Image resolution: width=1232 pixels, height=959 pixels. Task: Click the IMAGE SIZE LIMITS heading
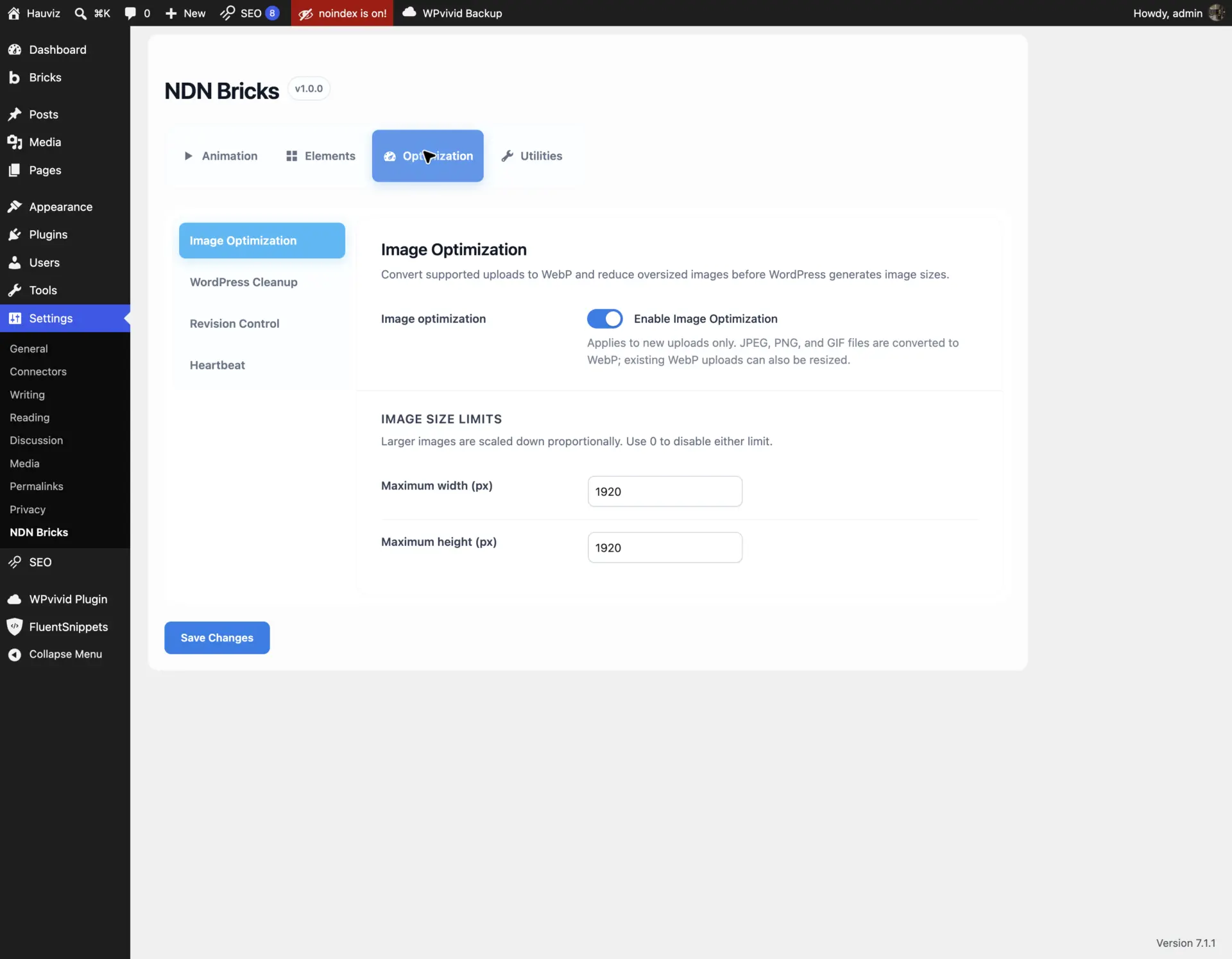[441, 419]
